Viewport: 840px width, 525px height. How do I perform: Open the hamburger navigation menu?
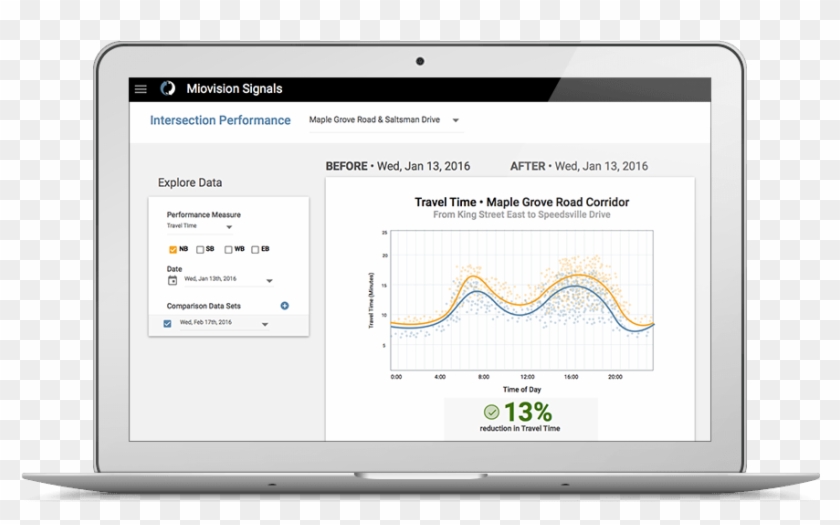[140, 89]
